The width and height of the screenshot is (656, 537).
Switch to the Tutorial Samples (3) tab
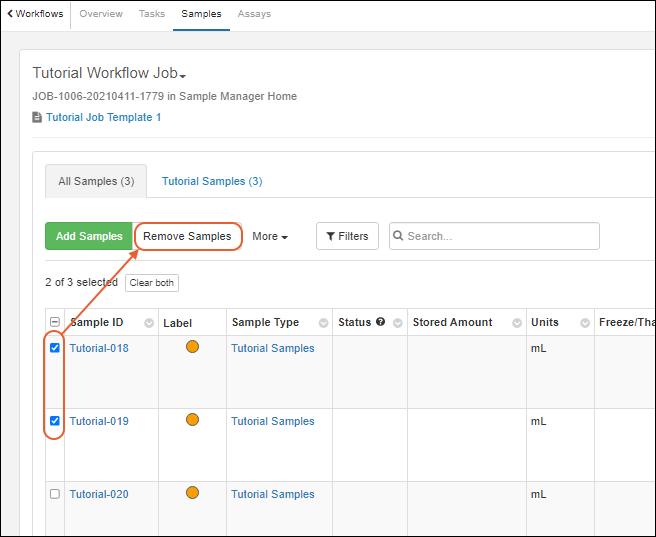click(x=212, y=181)
